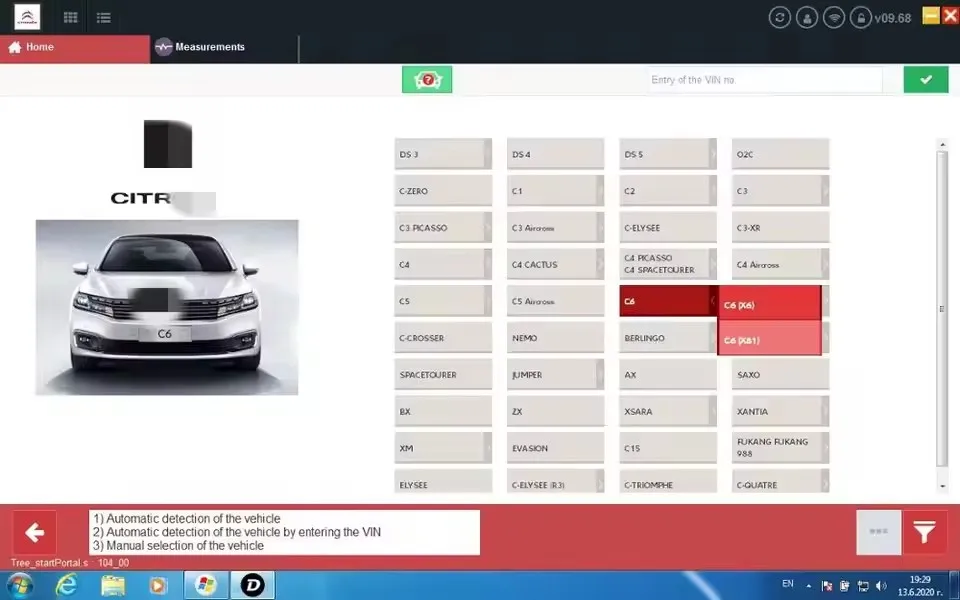Click the wireless connection status icon
Image resolution: width=960 pixels, height=600 pixels.
[833, 16]
